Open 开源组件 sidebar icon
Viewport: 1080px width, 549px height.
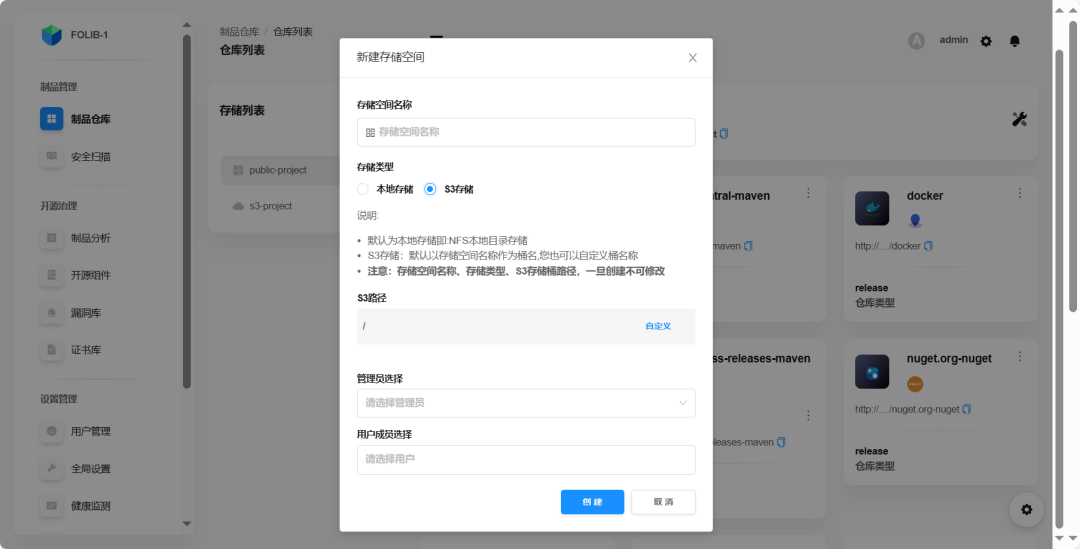tap(52, 276)
